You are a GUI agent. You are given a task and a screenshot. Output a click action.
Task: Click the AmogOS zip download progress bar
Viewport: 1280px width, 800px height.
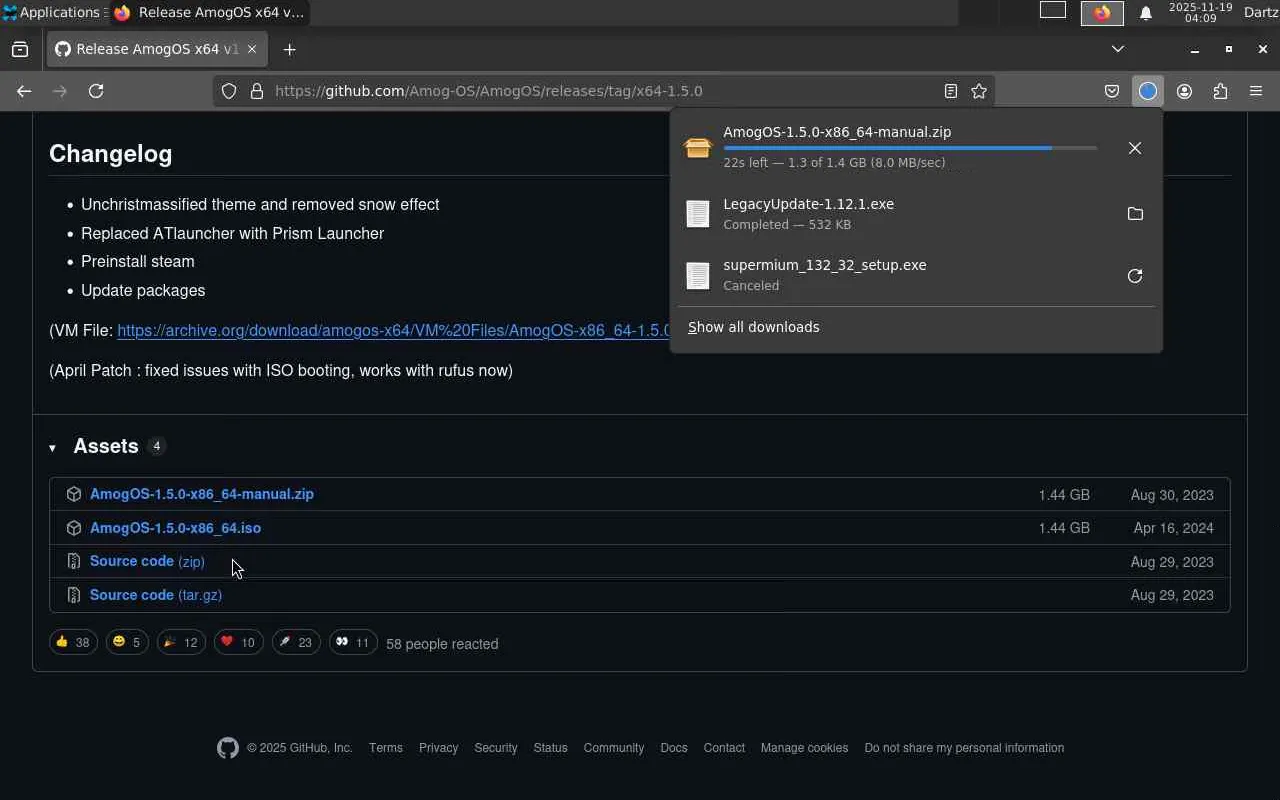[x=910, y=148]
